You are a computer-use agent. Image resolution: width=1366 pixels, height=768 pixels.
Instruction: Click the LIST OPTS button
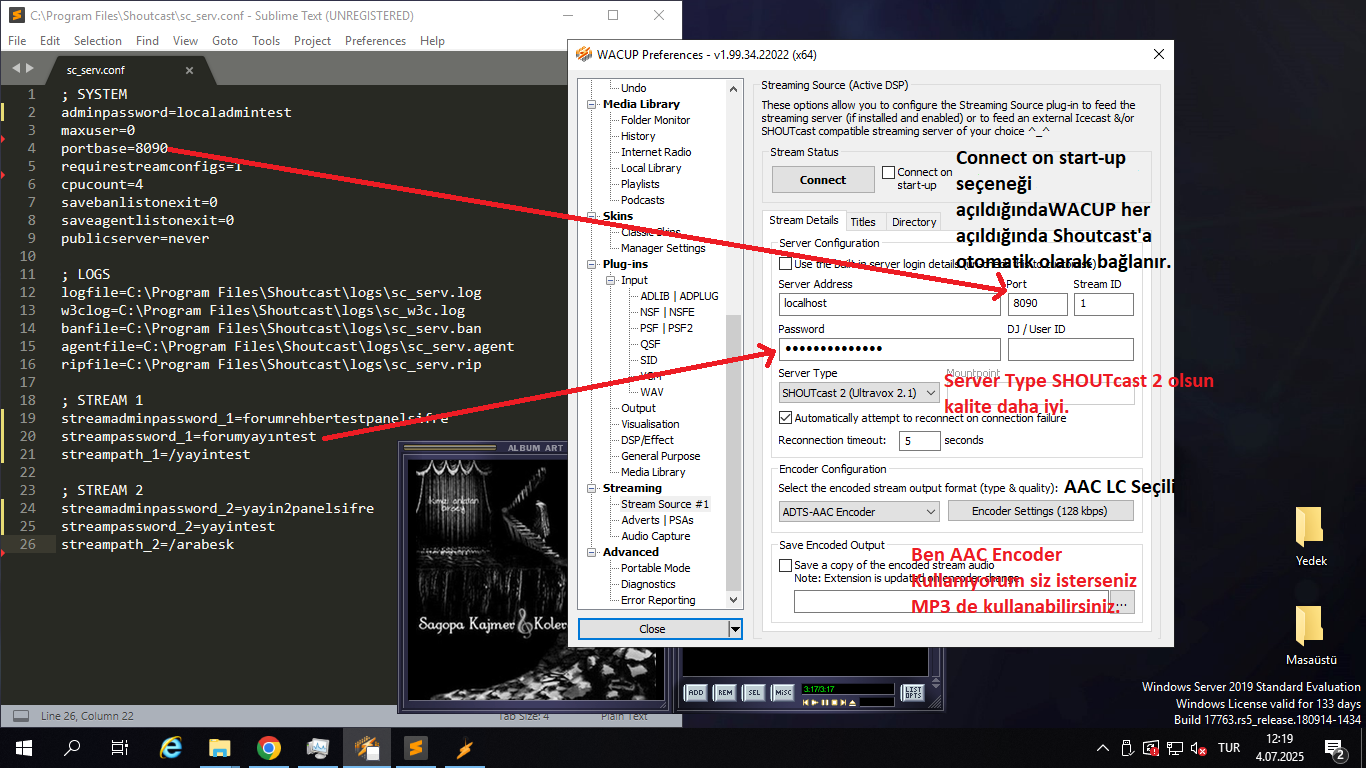[x=913, y=692]
